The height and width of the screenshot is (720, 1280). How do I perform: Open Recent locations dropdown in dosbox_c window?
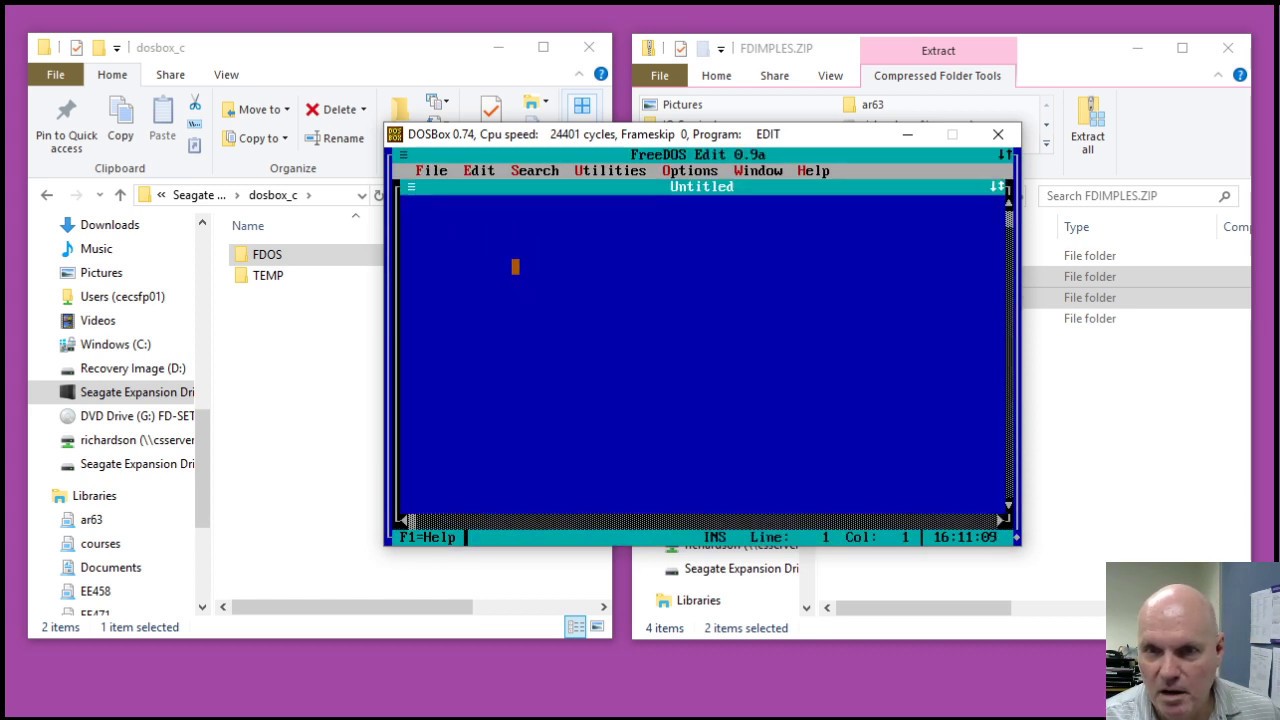coord(98,195)
